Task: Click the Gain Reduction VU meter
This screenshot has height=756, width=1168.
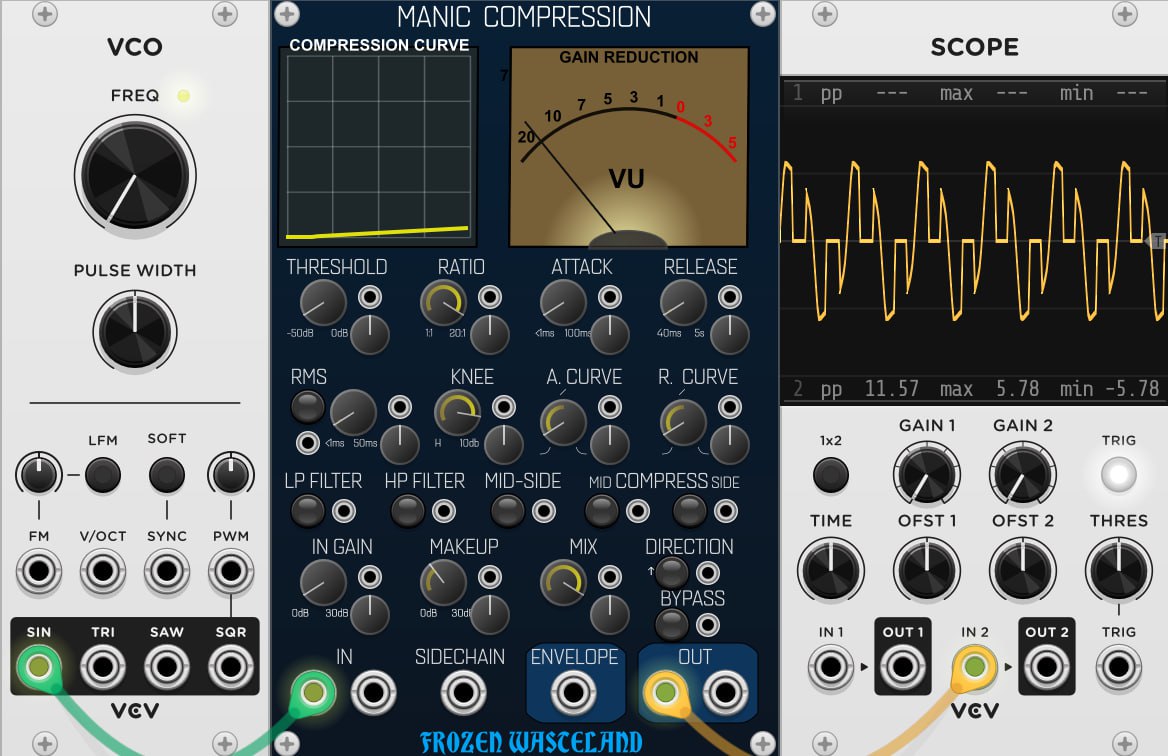Action: pos(629,147)
